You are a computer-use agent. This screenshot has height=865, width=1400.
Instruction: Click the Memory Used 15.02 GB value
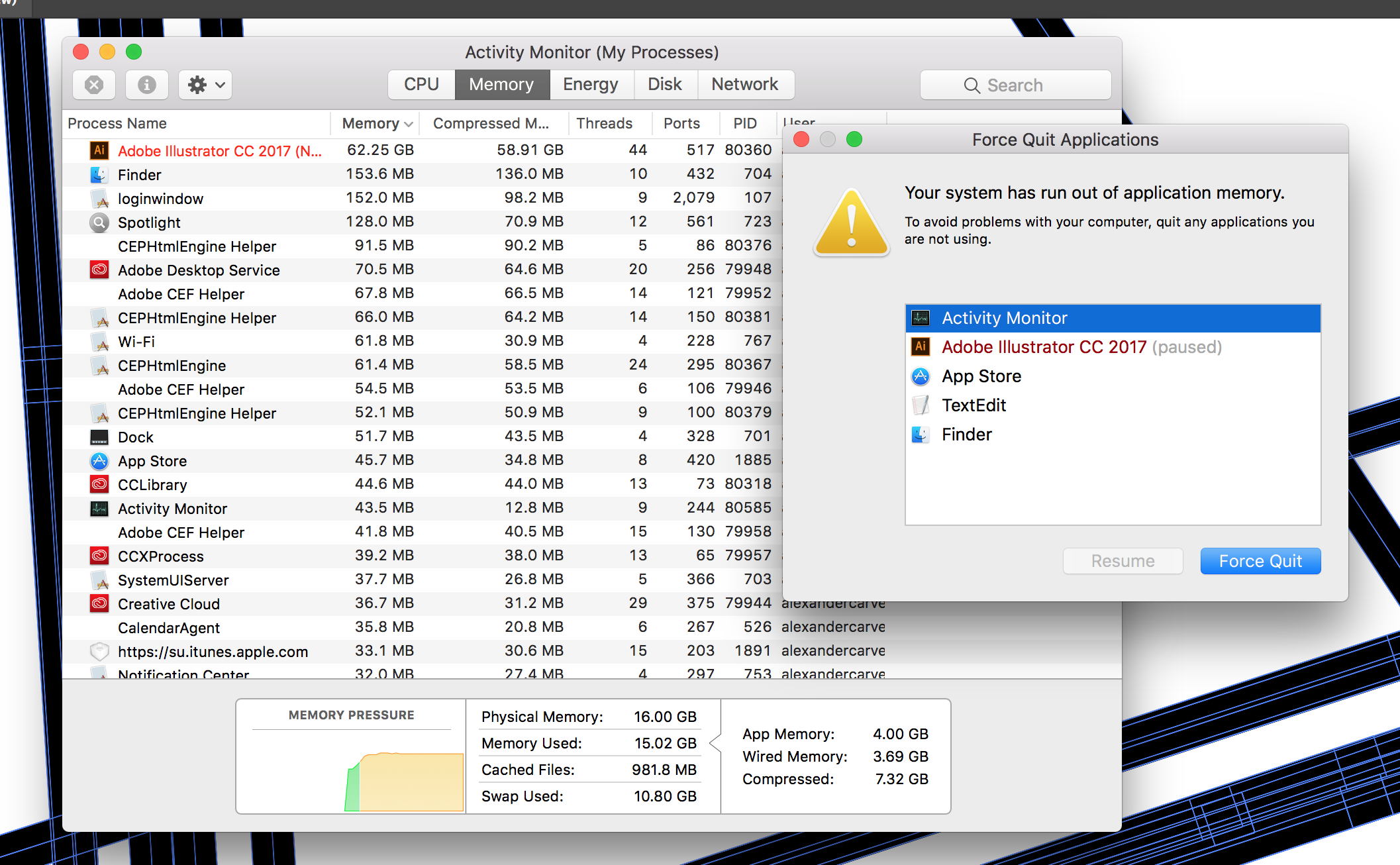pyautogui.click(x=666, y=743)
